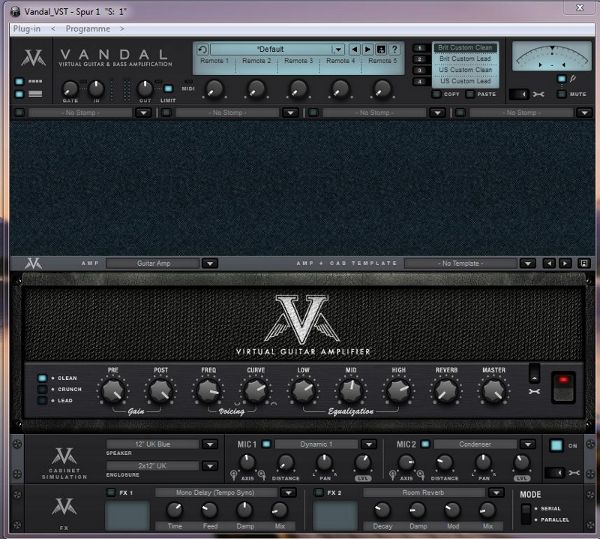Open Dynamic 1 microphone dropdown

tap(369, 444)
